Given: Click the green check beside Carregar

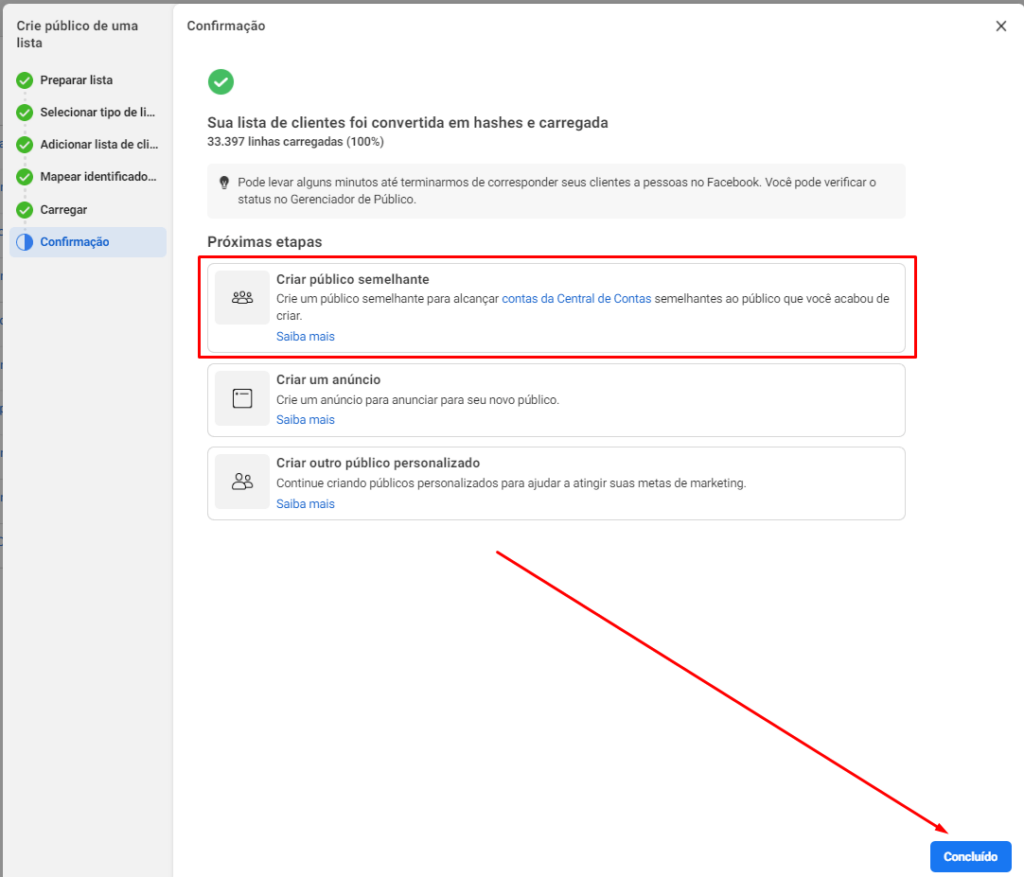Looking at the screenshot, I should [x=25, y=210].
